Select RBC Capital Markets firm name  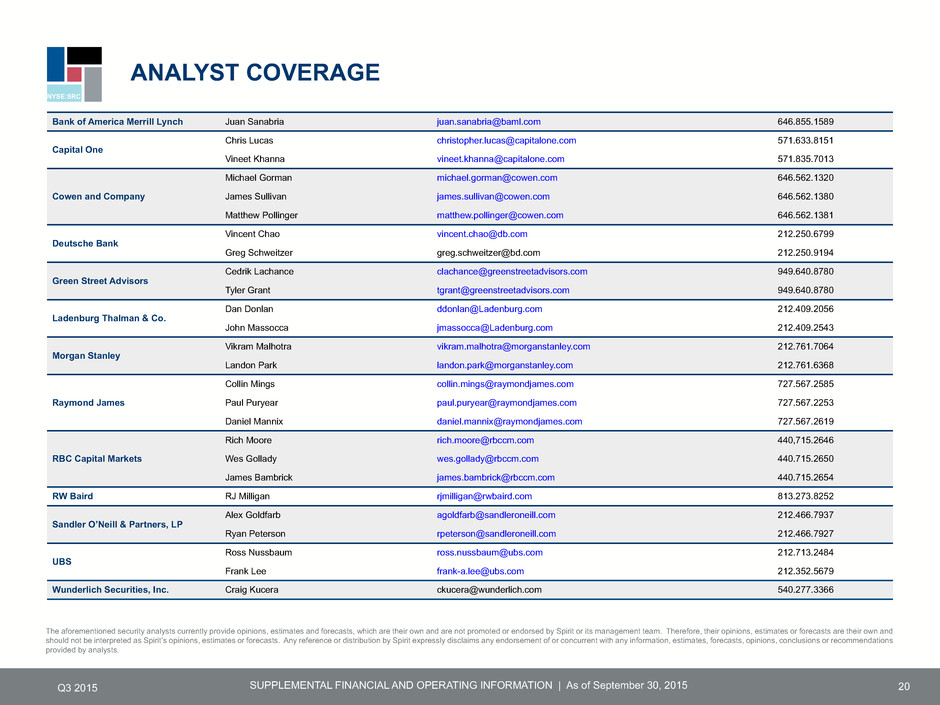point(97,459)
